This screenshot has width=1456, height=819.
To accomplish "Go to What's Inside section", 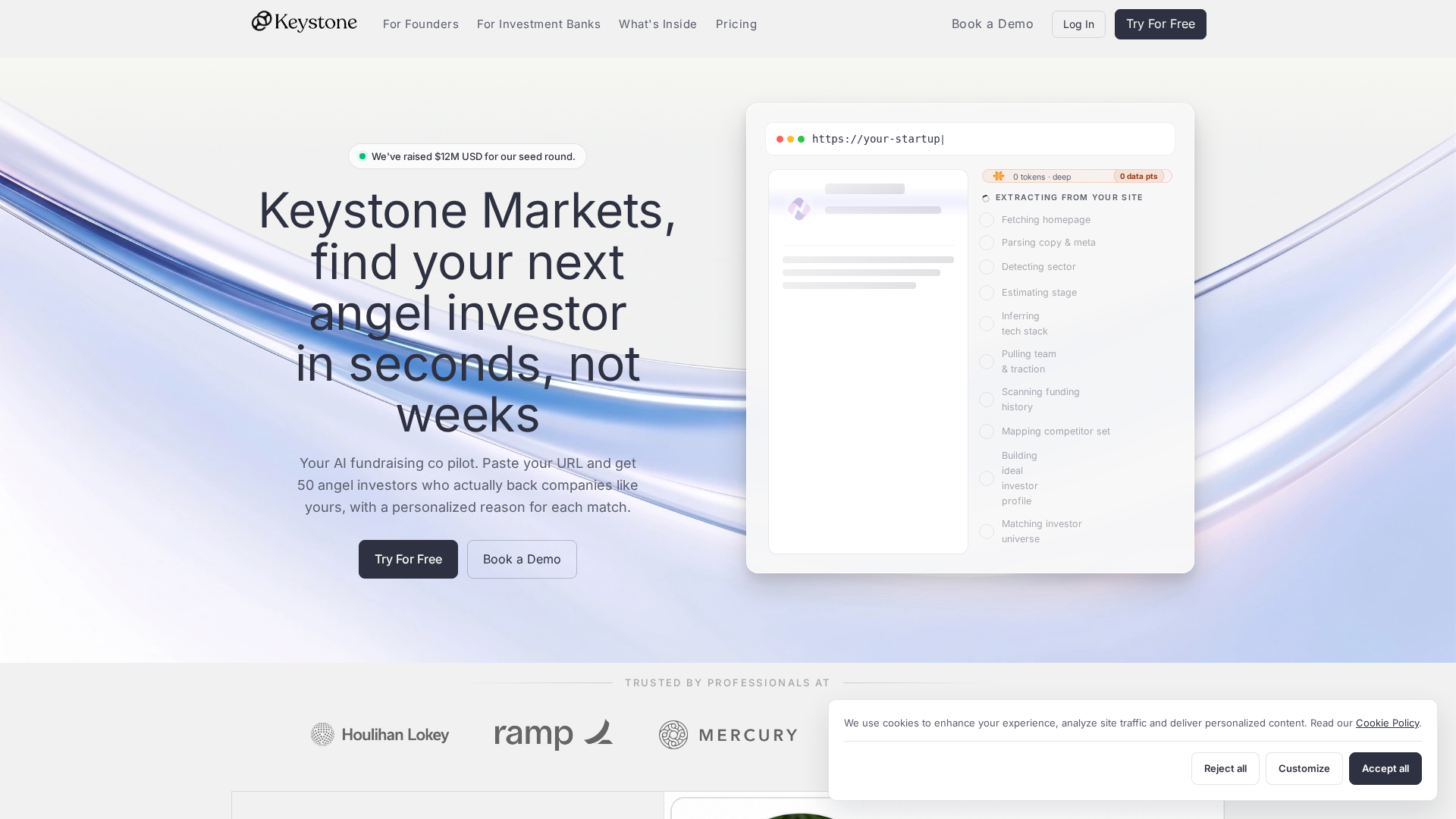I will pyautogui.click(x=657, y=24).
